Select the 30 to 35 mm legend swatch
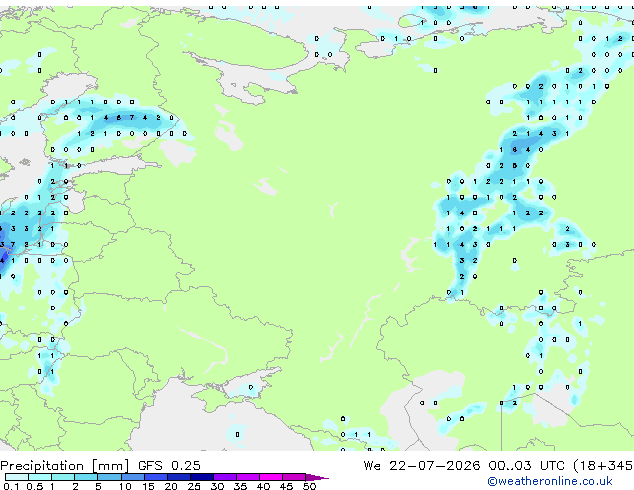The height and width of the screenshot is (490, 634). pyautogui.click(x=224, y=477)
